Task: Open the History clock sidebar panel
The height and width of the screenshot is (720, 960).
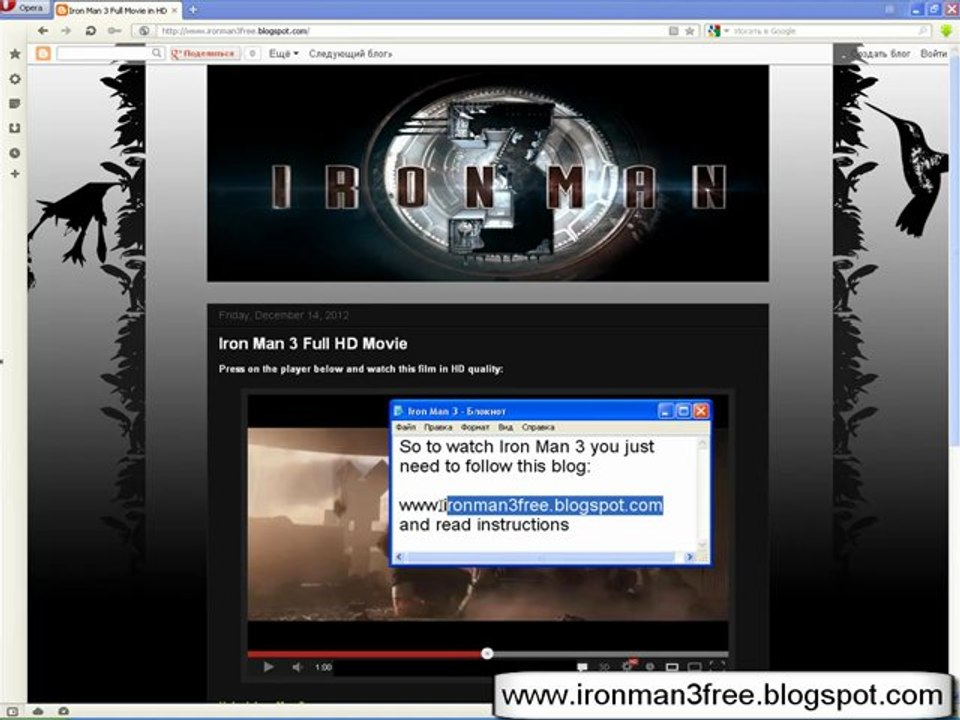Action: [x=15, y=152]
